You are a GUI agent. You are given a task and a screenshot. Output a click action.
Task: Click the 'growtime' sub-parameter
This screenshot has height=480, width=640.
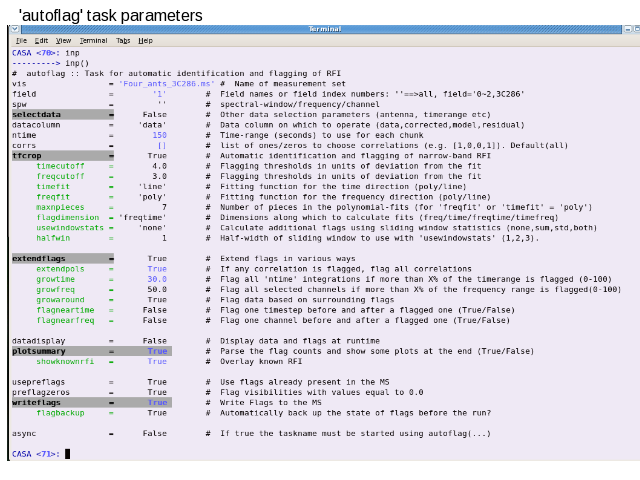56,279
